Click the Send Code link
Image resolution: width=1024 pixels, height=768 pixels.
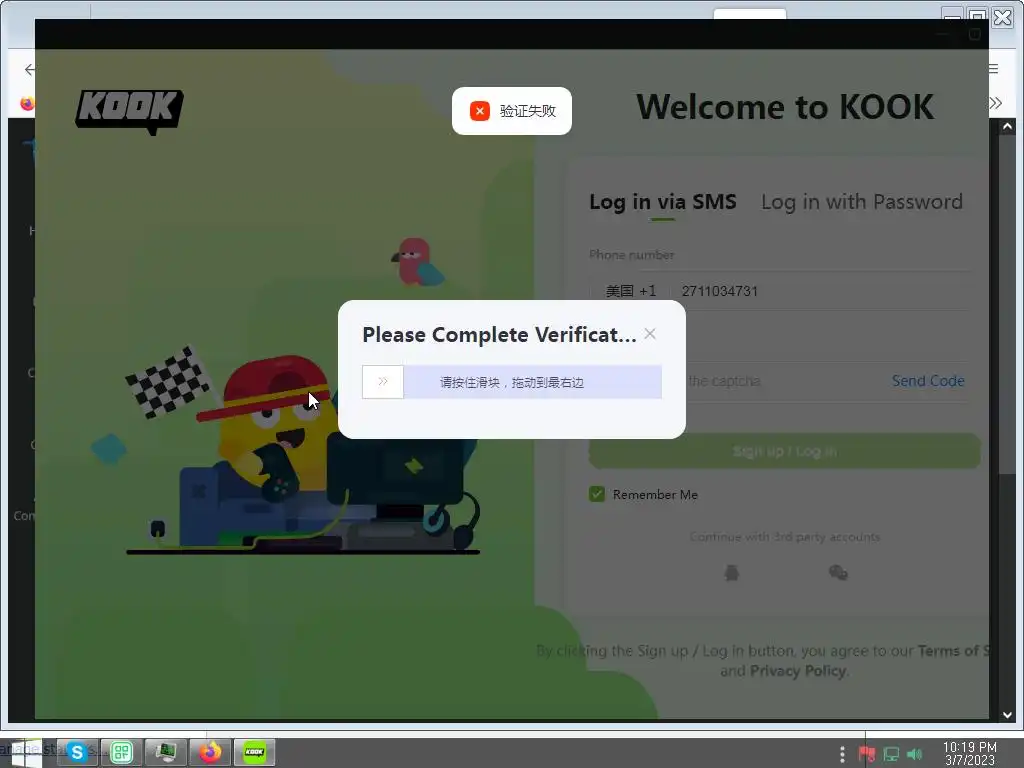tap(928, 381)
